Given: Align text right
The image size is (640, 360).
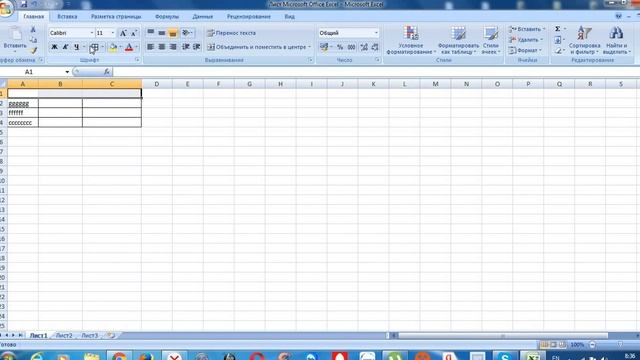Looking at the screenshot, I should point(173,47).
